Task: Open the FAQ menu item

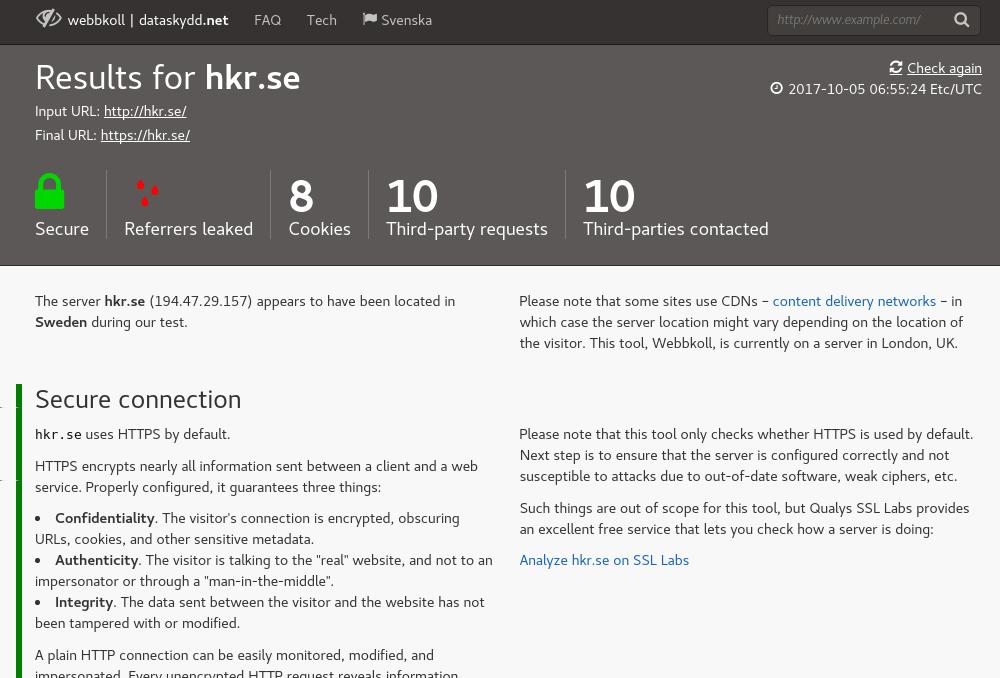Action: (x=267, y=20)
